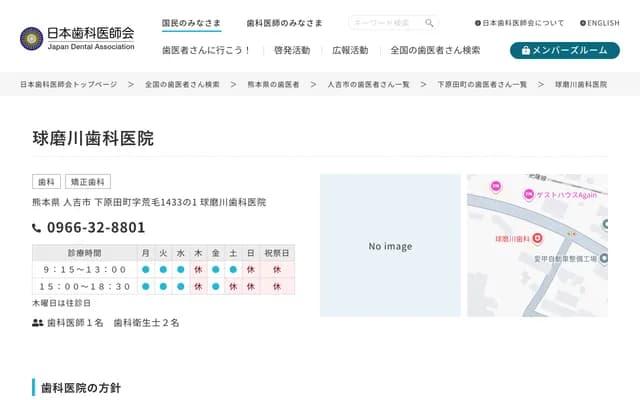This screenshot has height=400, width=640.
Task: Open the 広報活動 menu
Action: (x=350, y=50)
